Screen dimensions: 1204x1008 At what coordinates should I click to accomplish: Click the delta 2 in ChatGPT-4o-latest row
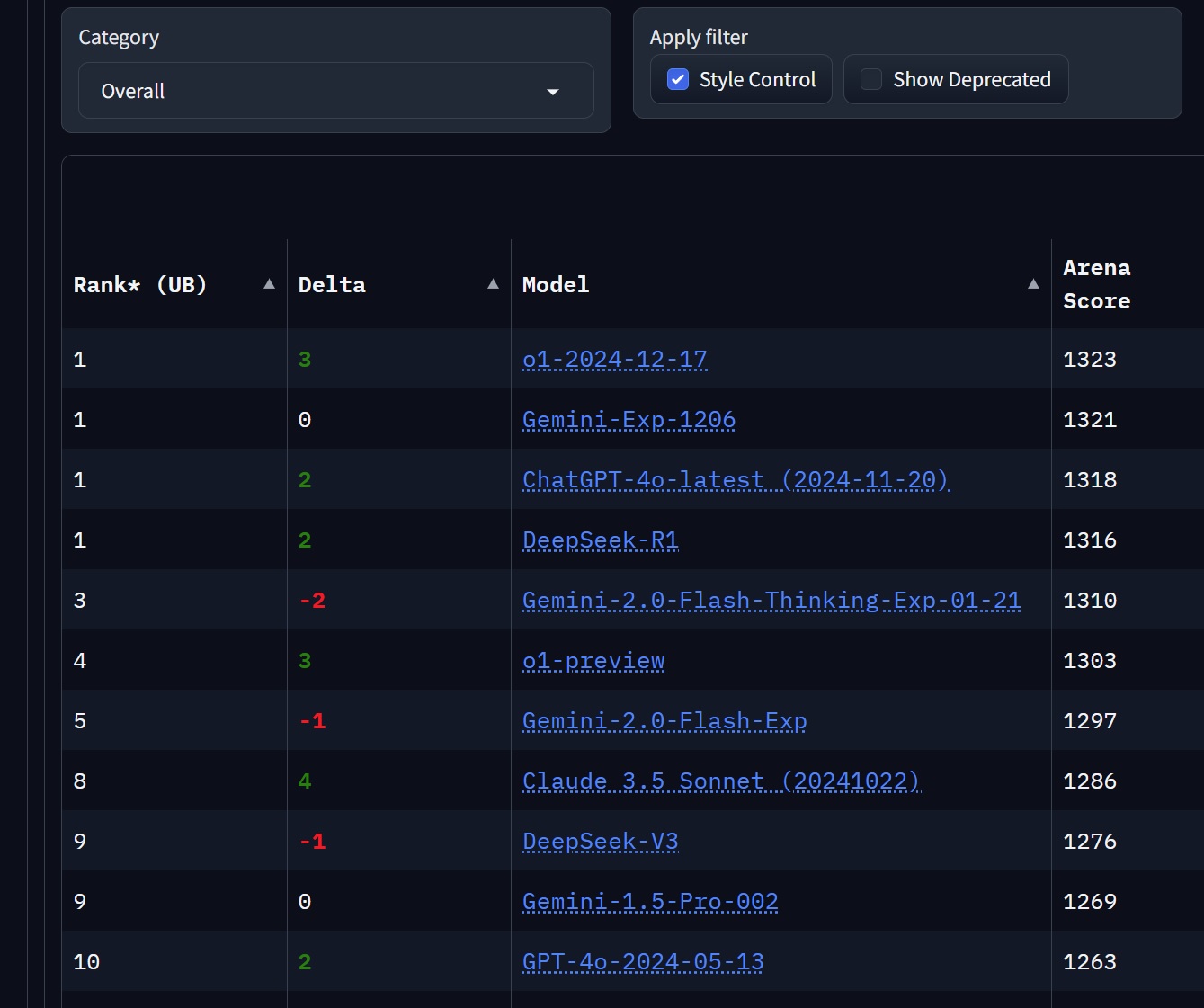305,480
